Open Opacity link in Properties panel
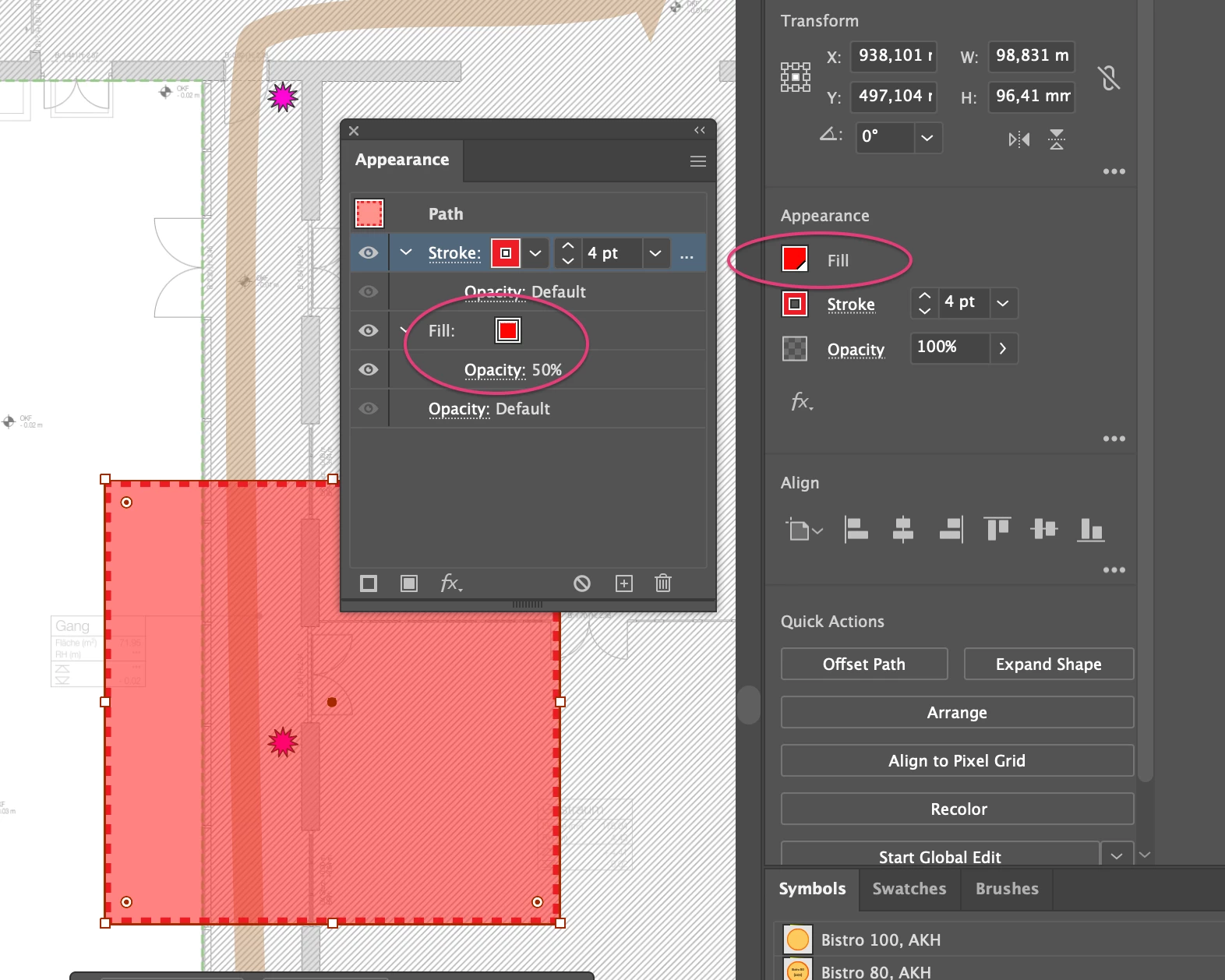 coord(856,350)
